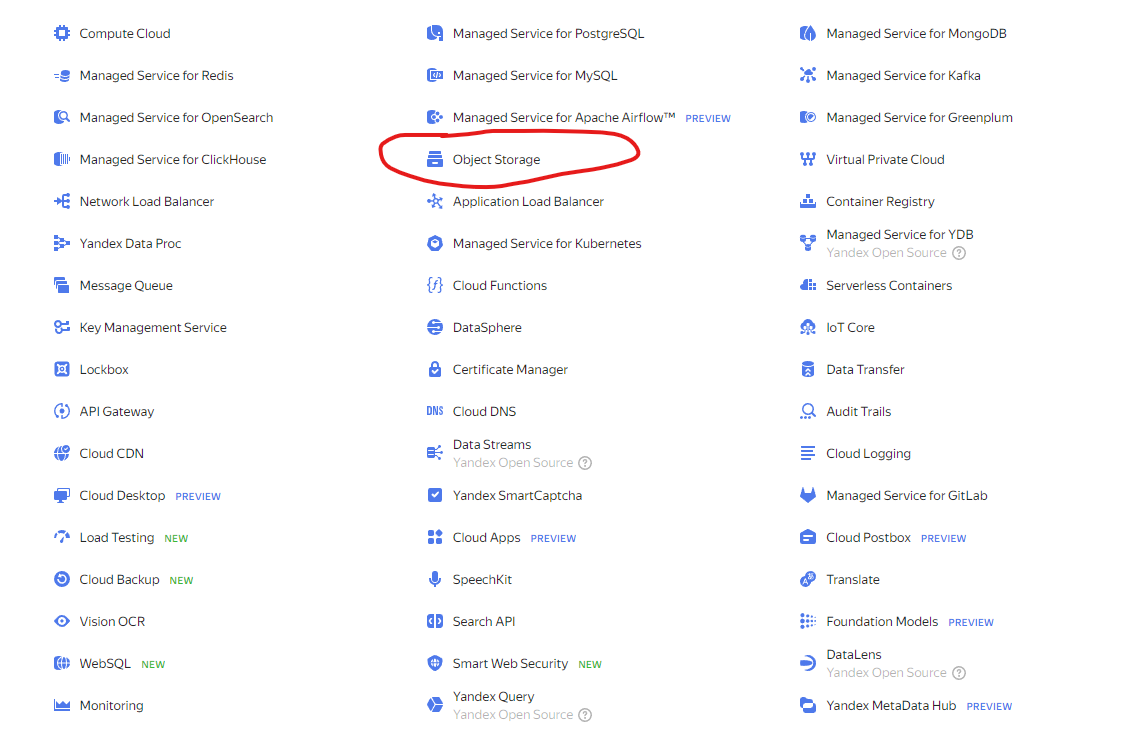Click the Cloud DNS icon

coord(435,411)
